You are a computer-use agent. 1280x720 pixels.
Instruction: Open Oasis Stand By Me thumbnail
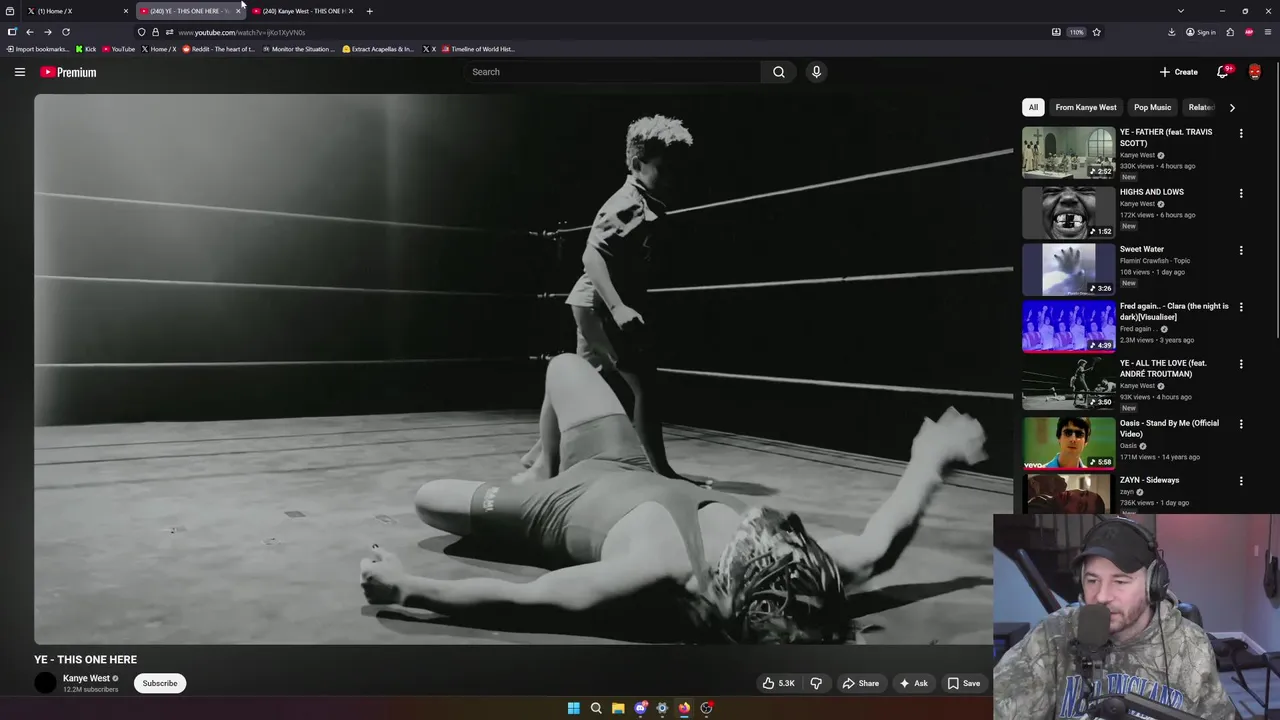tap(1068, 443)
